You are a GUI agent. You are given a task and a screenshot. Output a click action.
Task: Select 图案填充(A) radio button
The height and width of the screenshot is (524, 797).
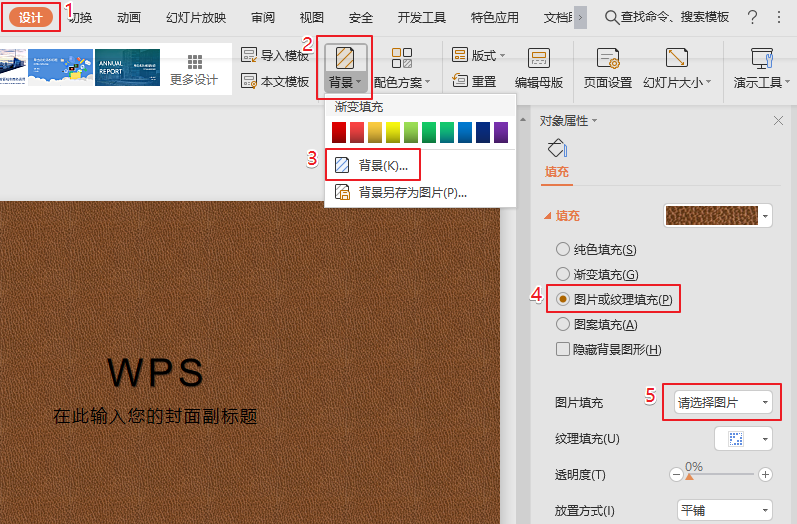coord(563,324)
